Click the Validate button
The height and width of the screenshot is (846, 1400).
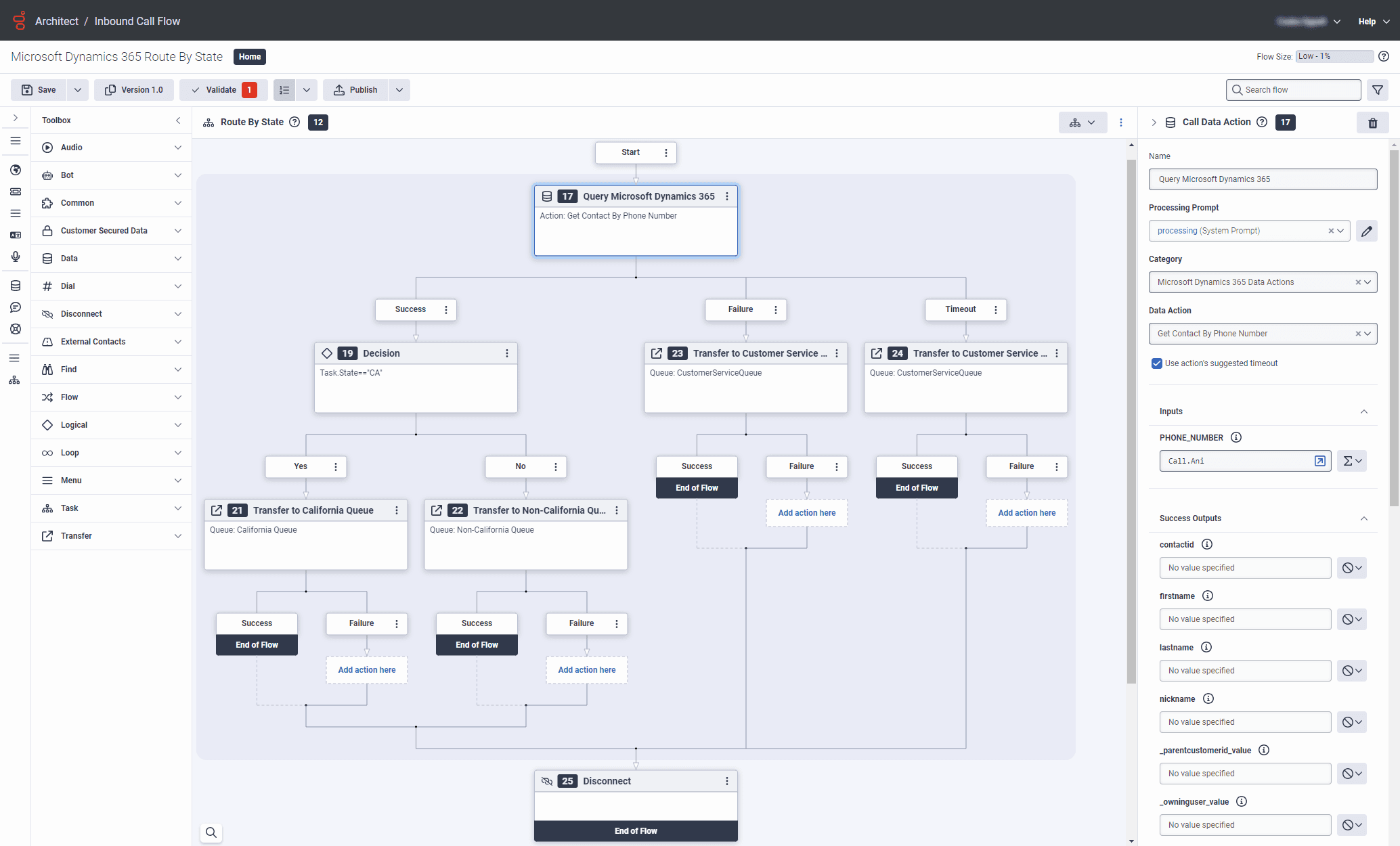pyautogui.click(x=218, y=89)
